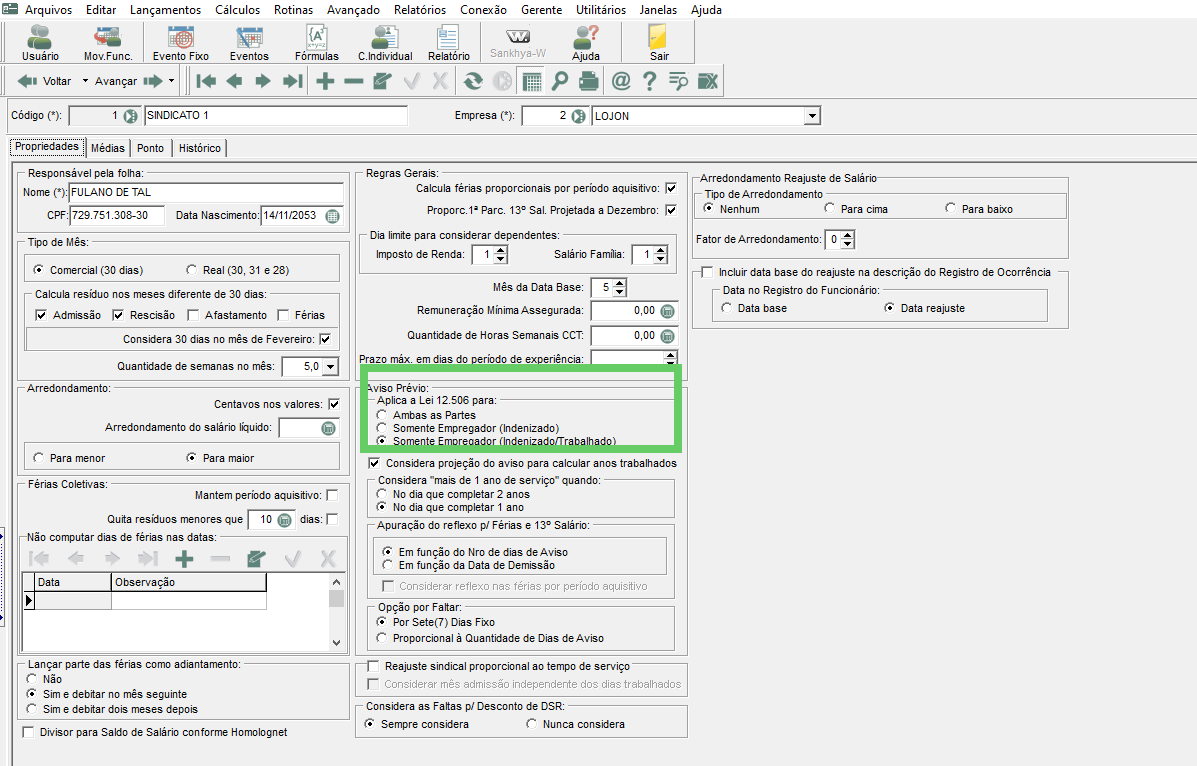This screenshot has width=1197, height=766.
Task: Open calculator for Remuneração Mínima Assegurada
Action: (667, 312)
